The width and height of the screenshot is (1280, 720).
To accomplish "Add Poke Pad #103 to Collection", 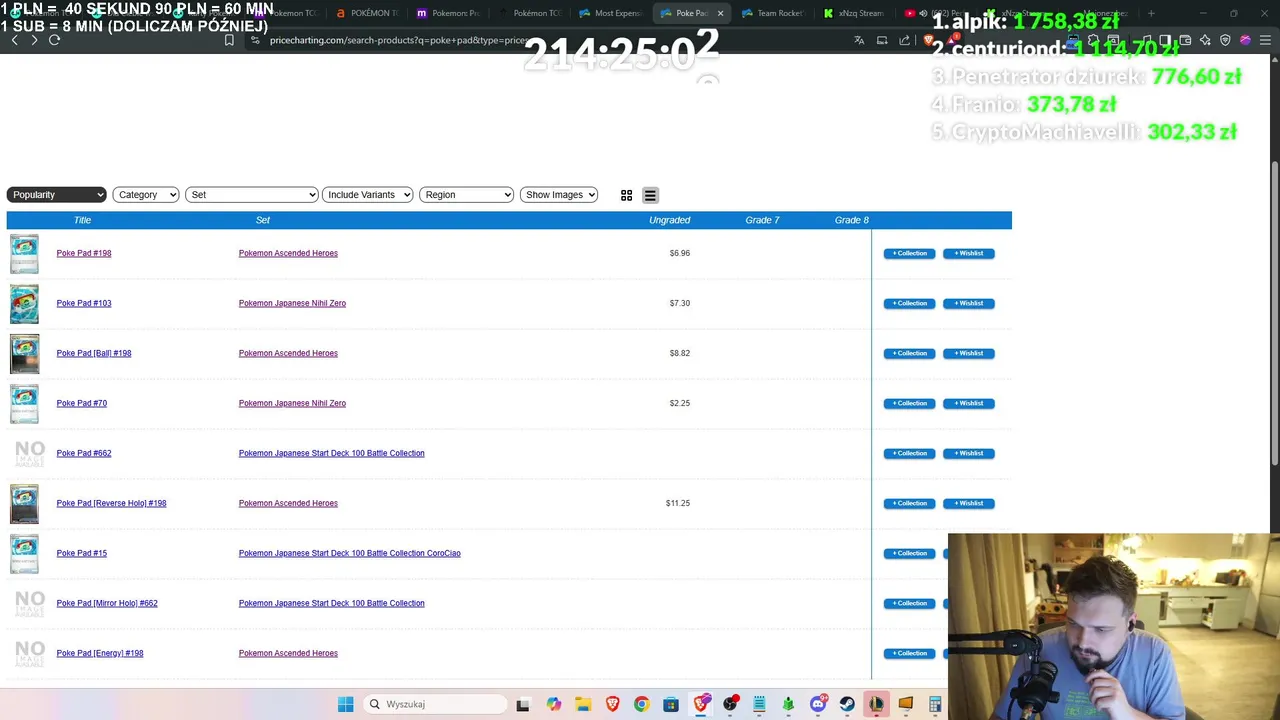I will point(909,303).
